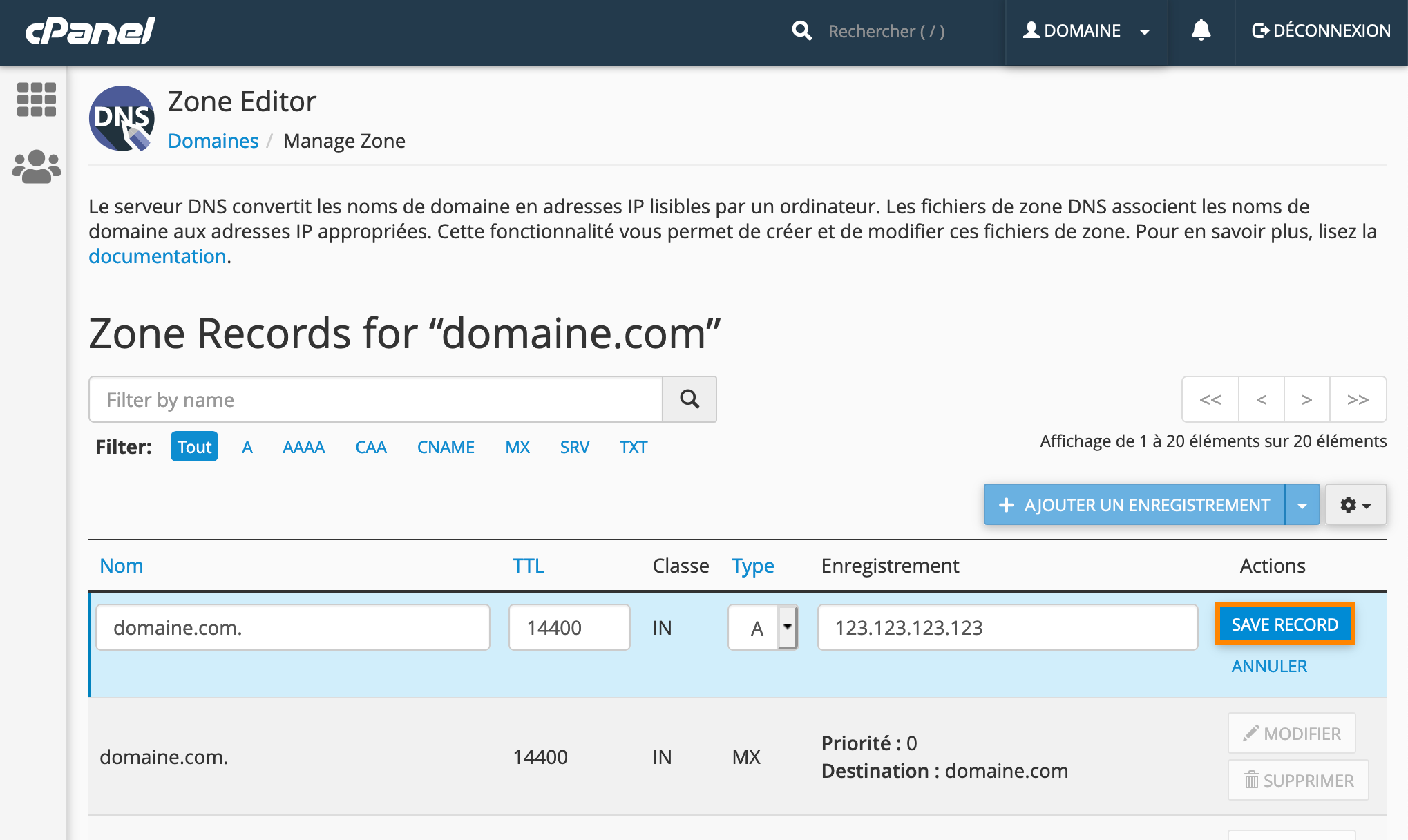The width and height of the screenshot is (1408, 840).
Task: Open the user manager people icon
Action: point(36,166)
